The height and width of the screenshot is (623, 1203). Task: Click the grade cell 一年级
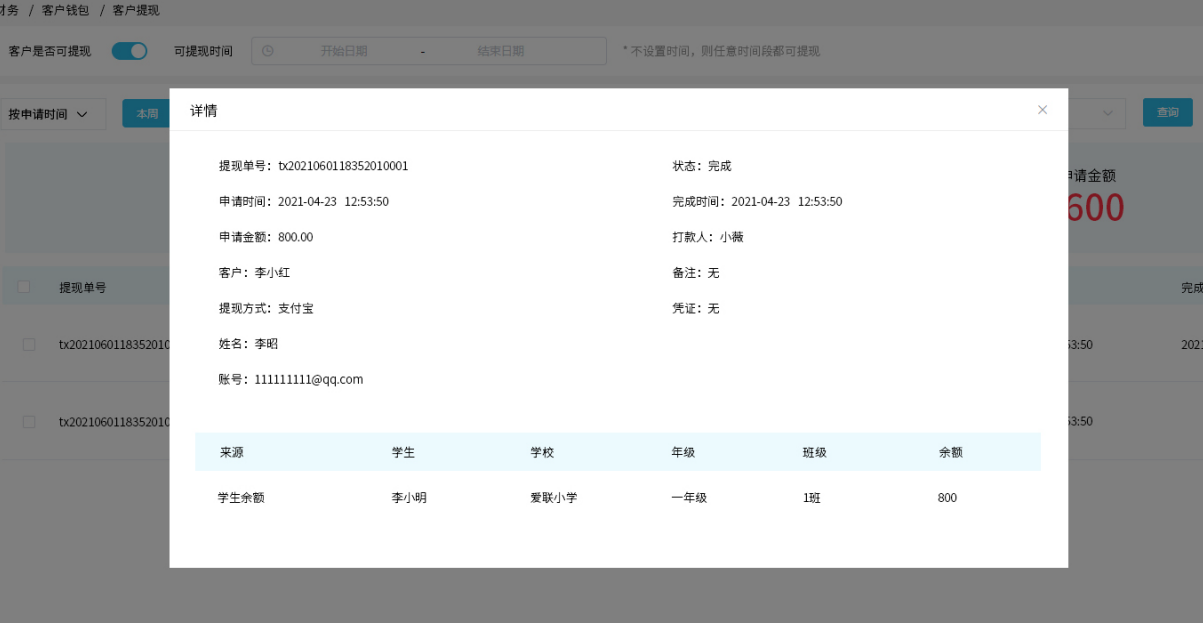[689, 498]
